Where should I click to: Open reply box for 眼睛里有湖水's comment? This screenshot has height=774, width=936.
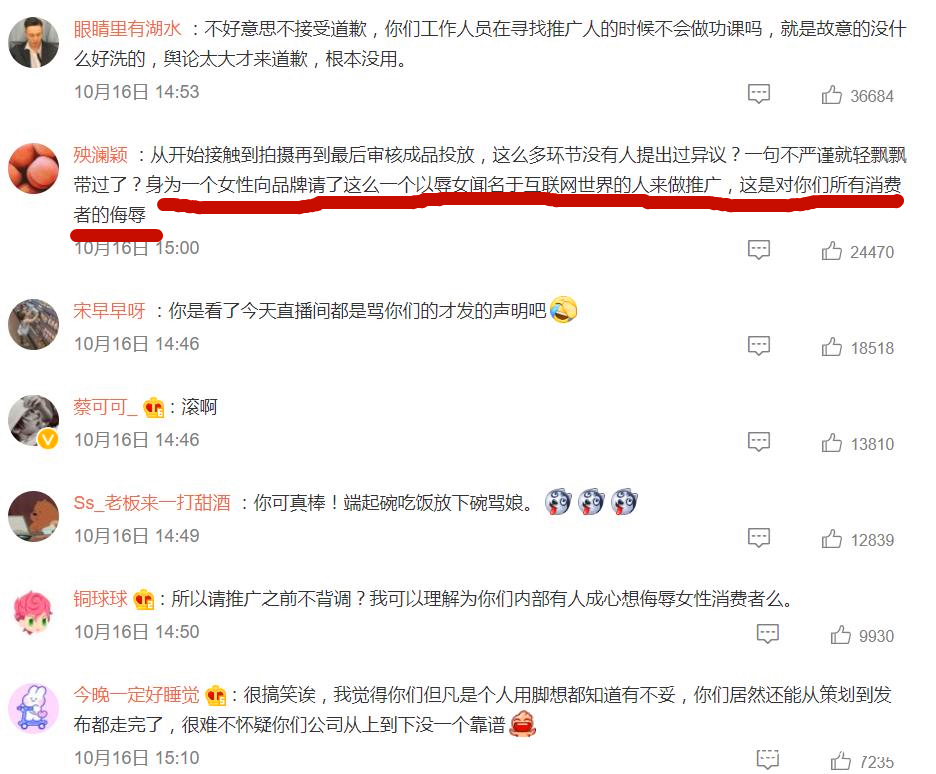(759, 94)
